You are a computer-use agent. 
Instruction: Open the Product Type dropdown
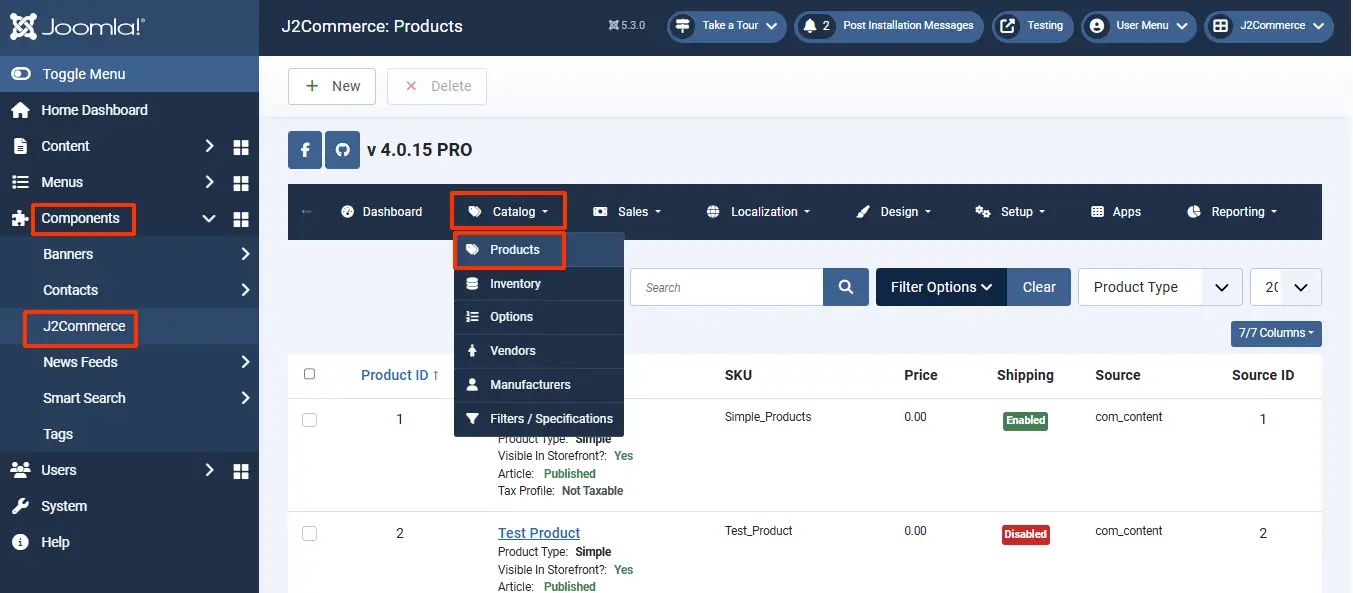[x=1160, y=287]
